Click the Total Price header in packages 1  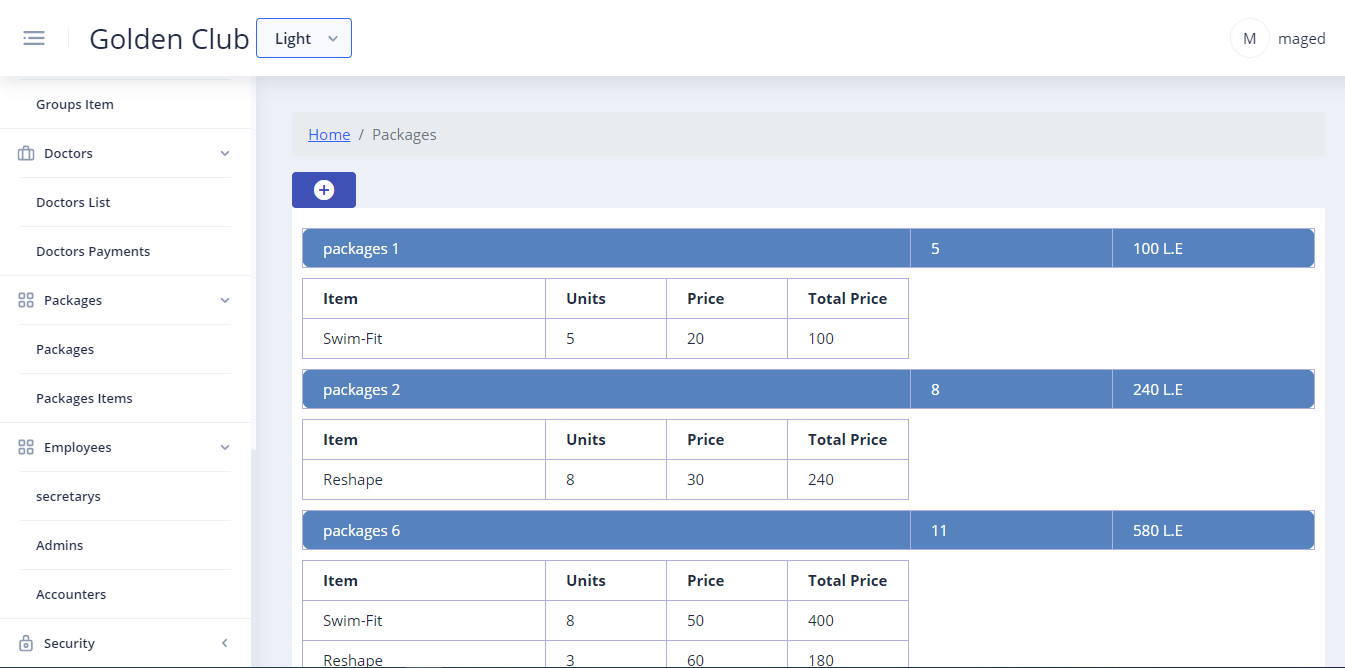[x=848, y=298]
